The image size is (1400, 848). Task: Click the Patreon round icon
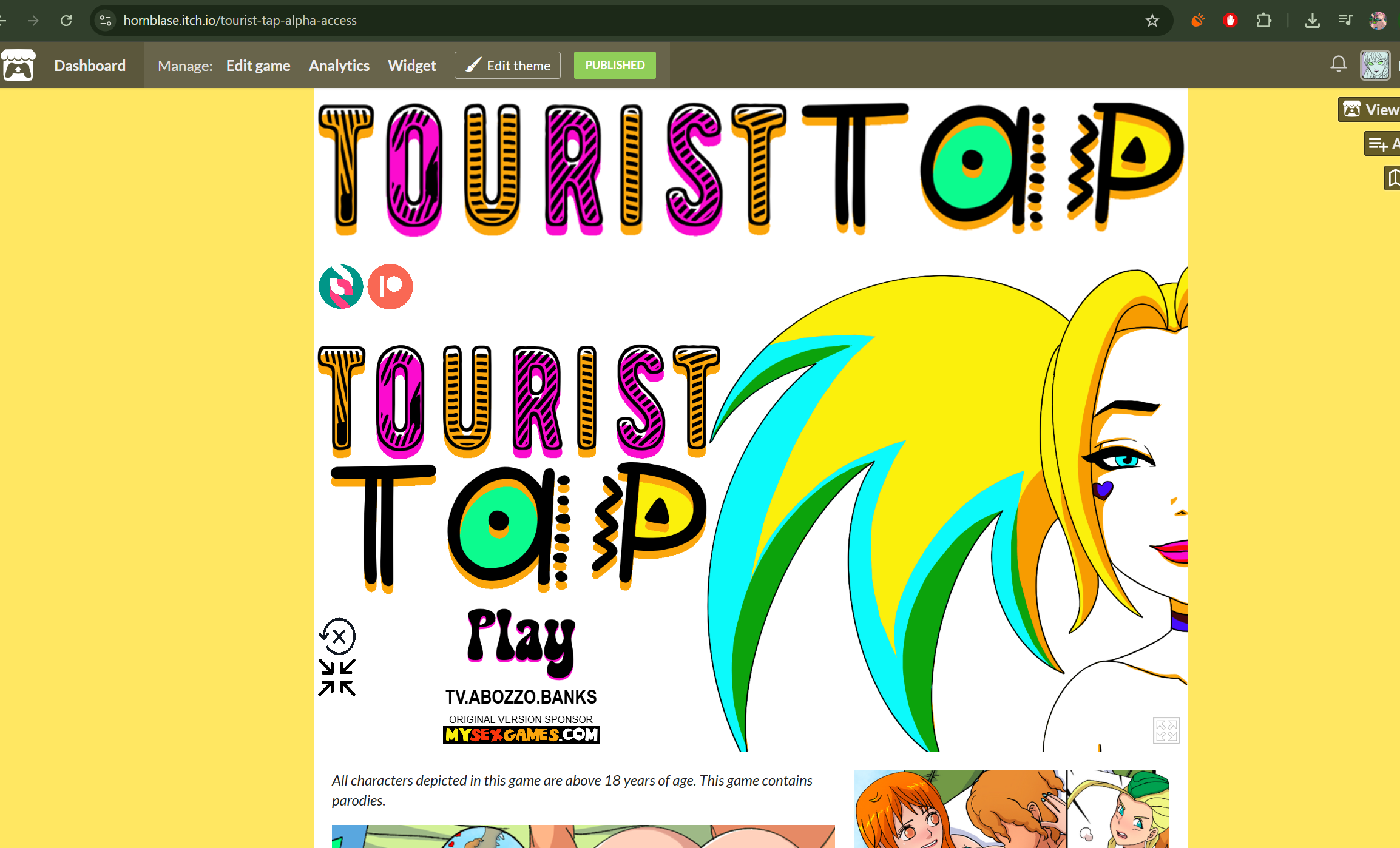coord(390,286)
